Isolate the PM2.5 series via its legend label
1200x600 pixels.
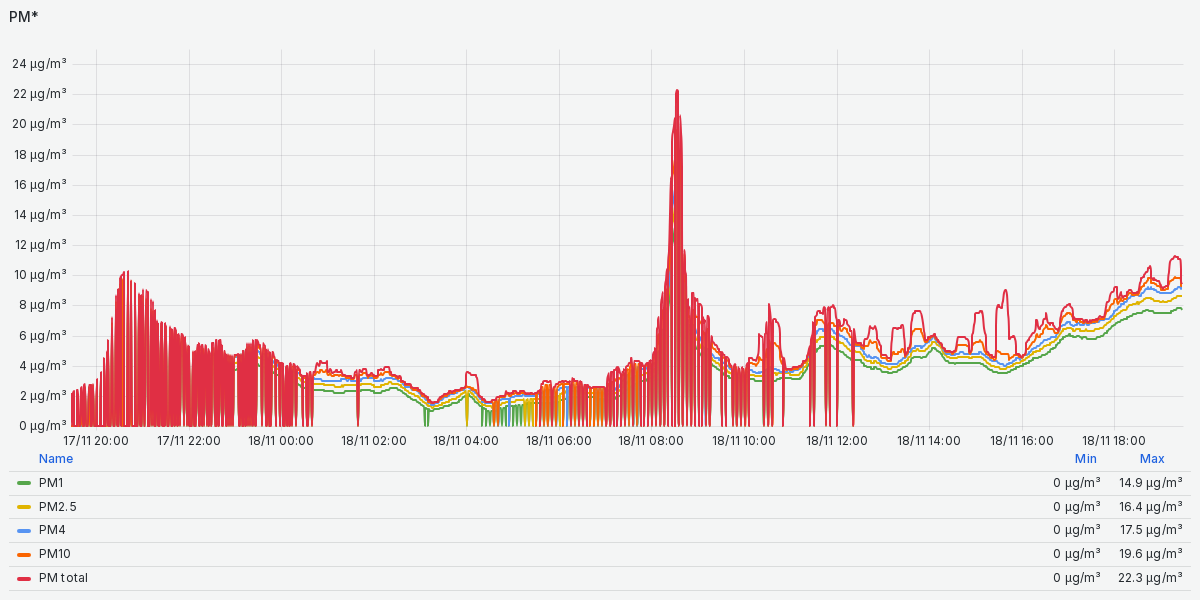pyautogui.click(x=57, y=507)
